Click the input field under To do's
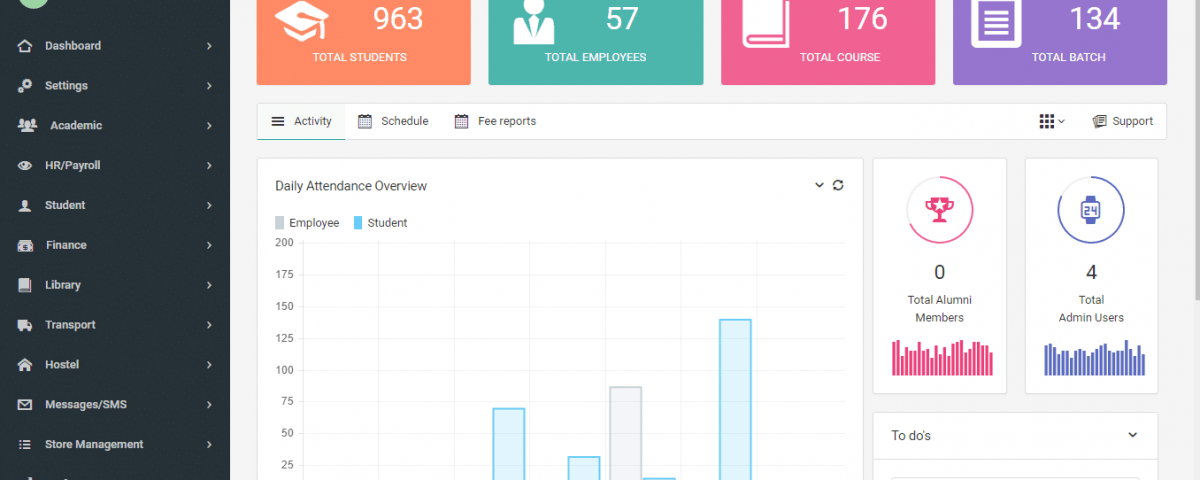 click(x=1015, y=478)
